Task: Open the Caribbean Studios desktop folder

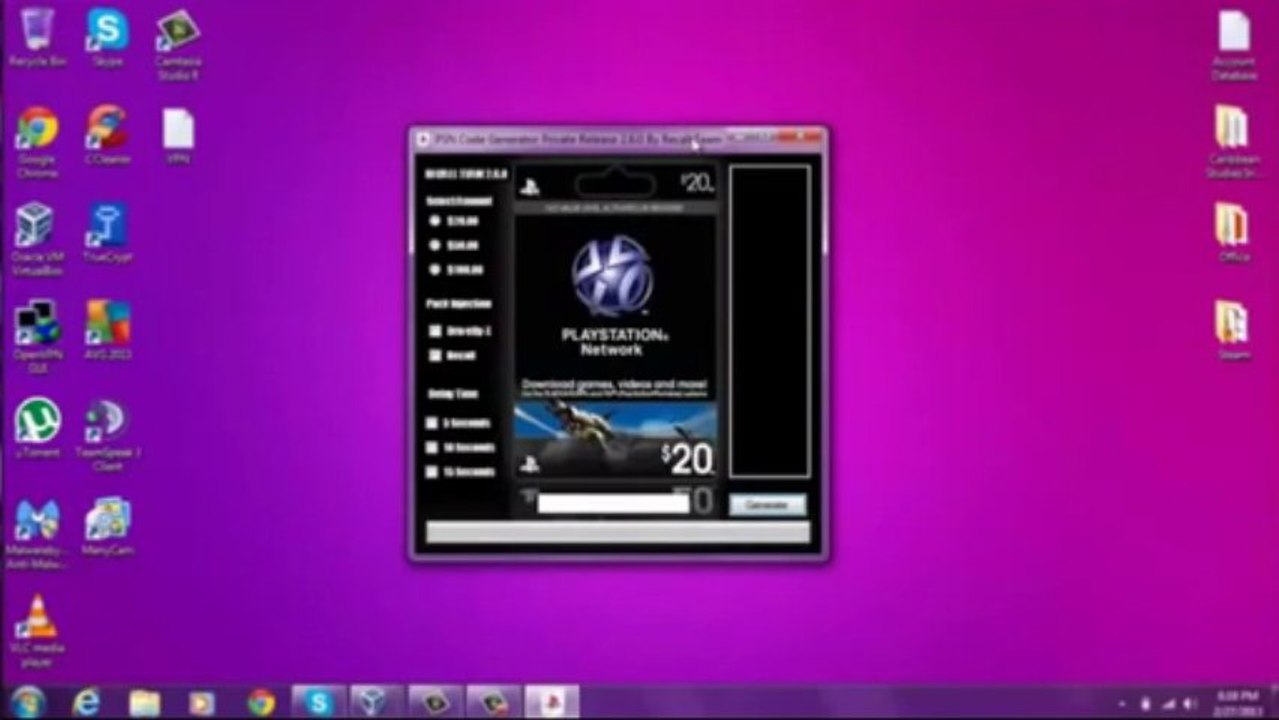Action: pos(1233,141)
